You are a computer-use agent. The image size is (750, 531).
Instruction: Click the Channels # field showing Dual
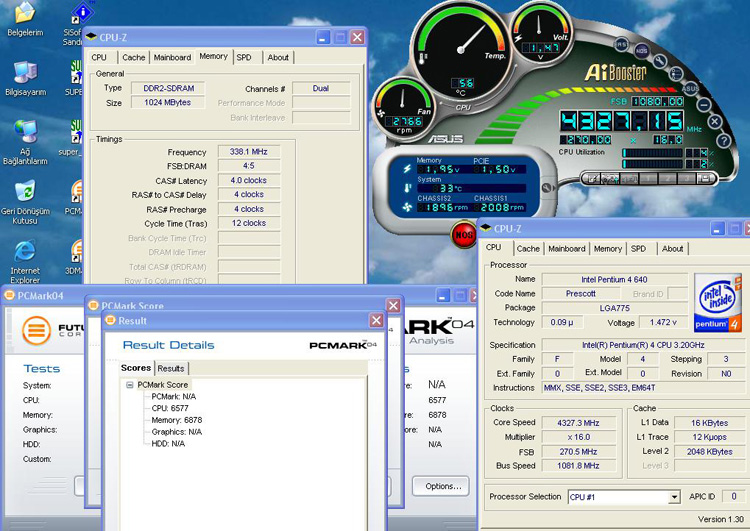pyautogui.click(x=321, y=88)
